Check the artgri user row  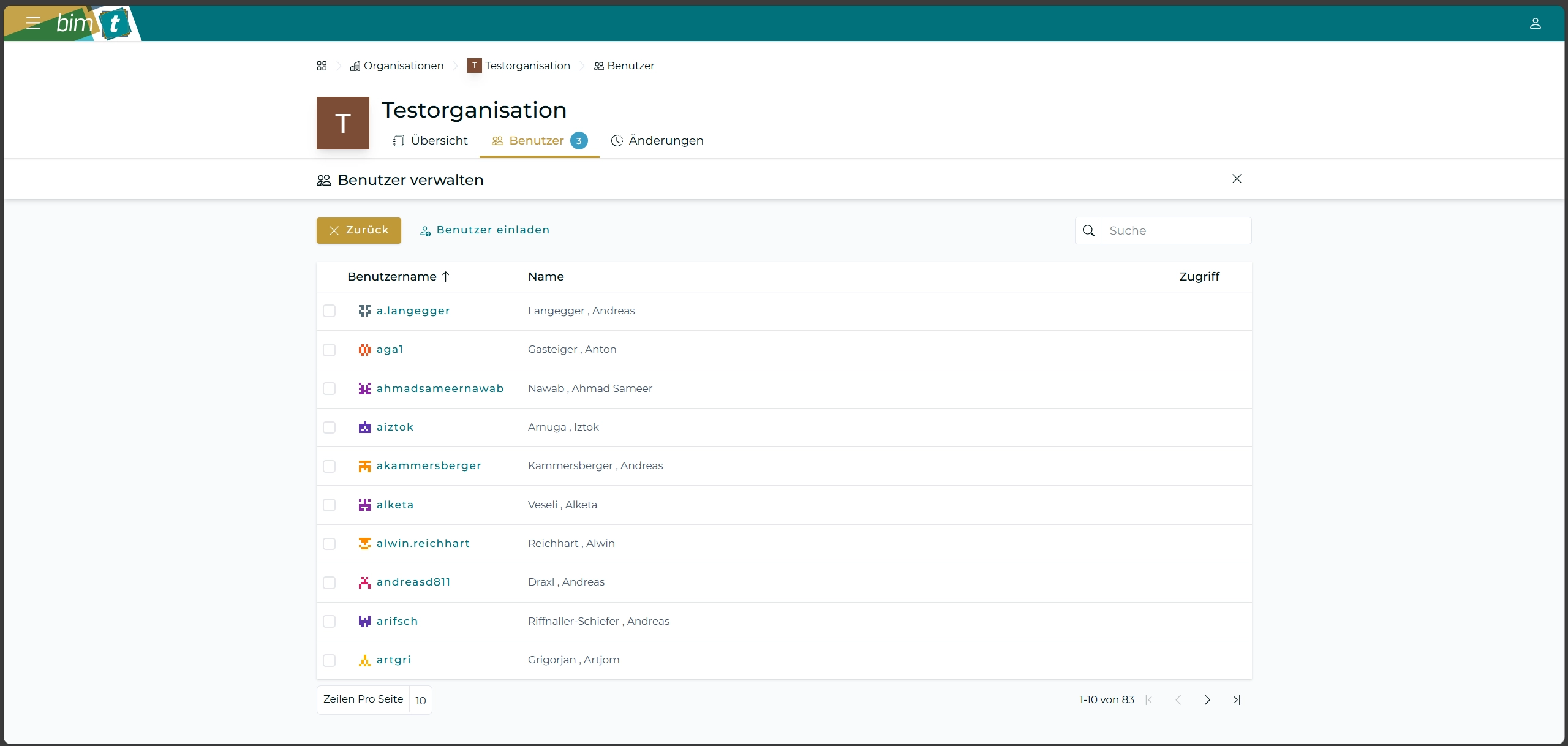coord(329,660)
